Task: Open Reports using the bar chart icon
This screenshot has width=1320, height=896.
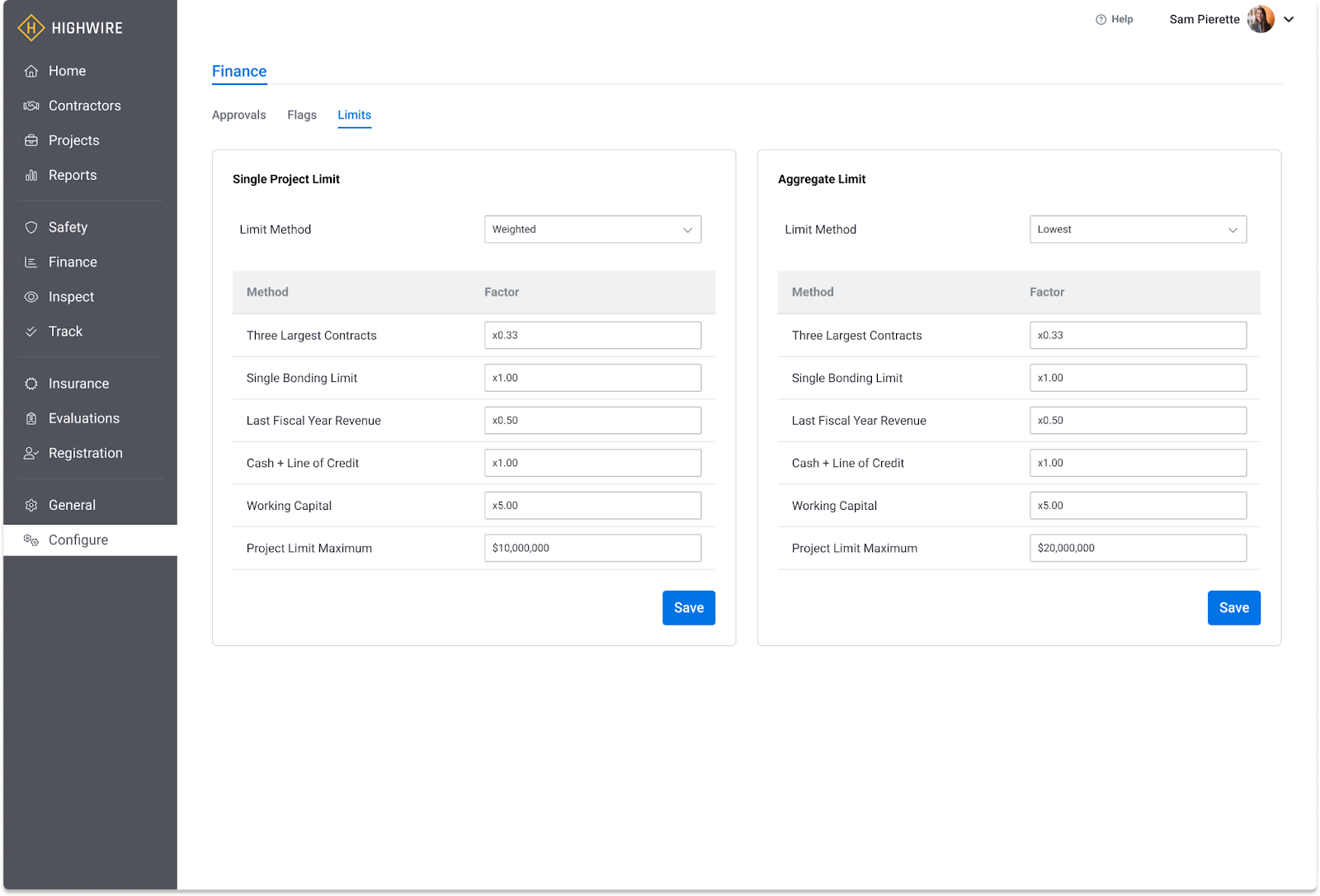Action: click(x=31, y=175)
